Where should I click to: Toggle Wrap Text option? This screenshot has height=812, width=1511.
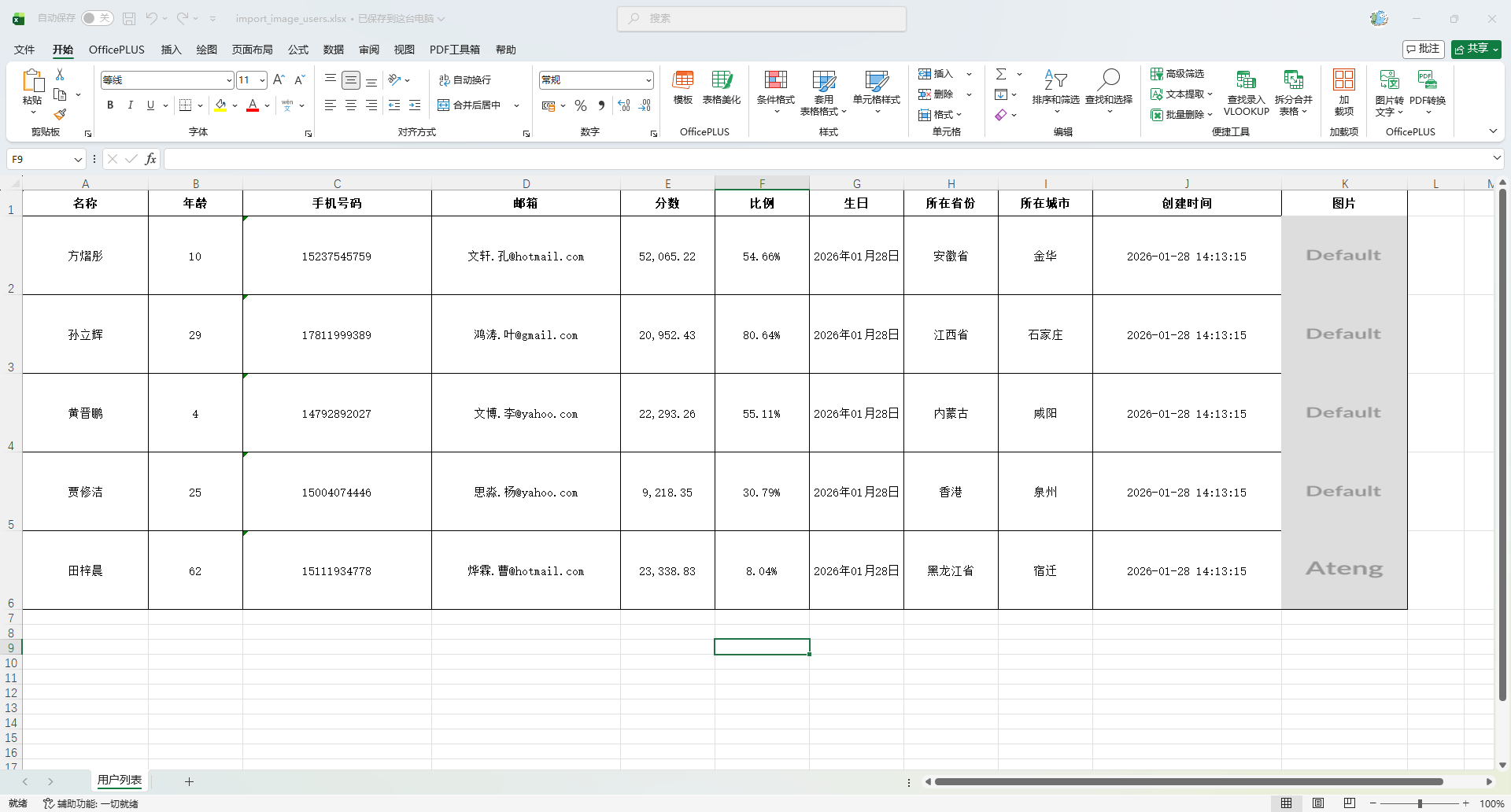click(x=465, y=80)
